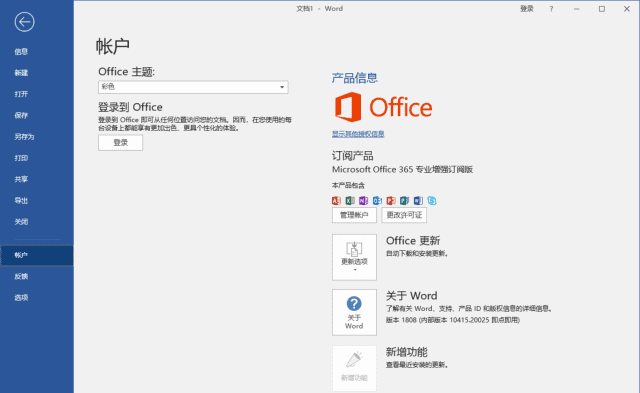Click the 更改许可证 button
This screenshot has width=640, height=393.
pos(404,215)
